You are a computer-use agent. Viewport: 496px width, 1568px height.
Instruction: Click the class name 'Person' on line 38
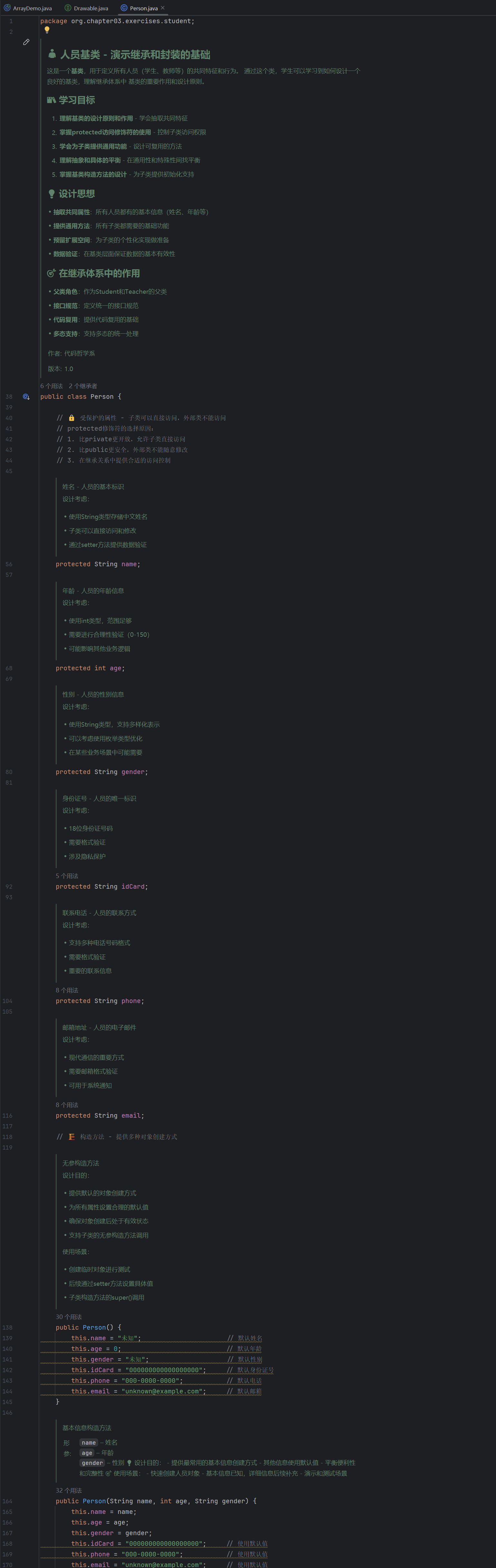pos(102,397)
